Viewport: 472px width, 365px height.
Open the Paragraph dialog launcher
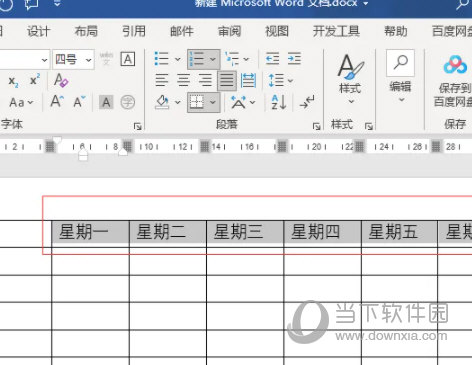(316, 126)
